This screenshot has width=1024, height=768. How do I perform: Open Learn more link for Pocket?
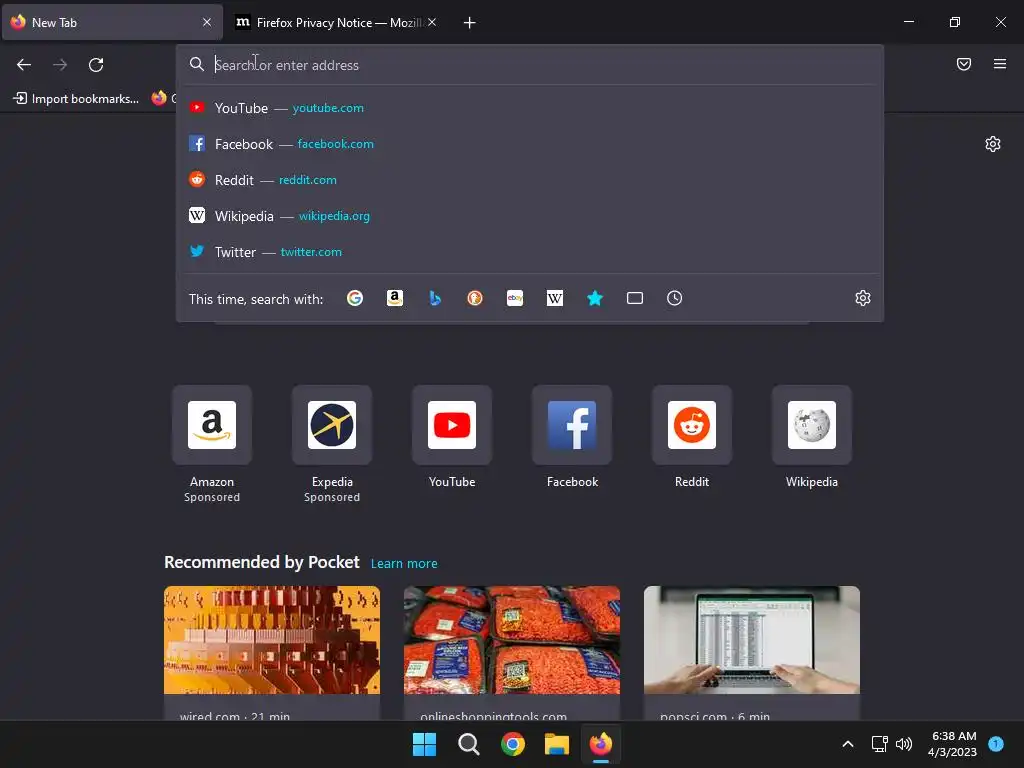coord(404,564)
